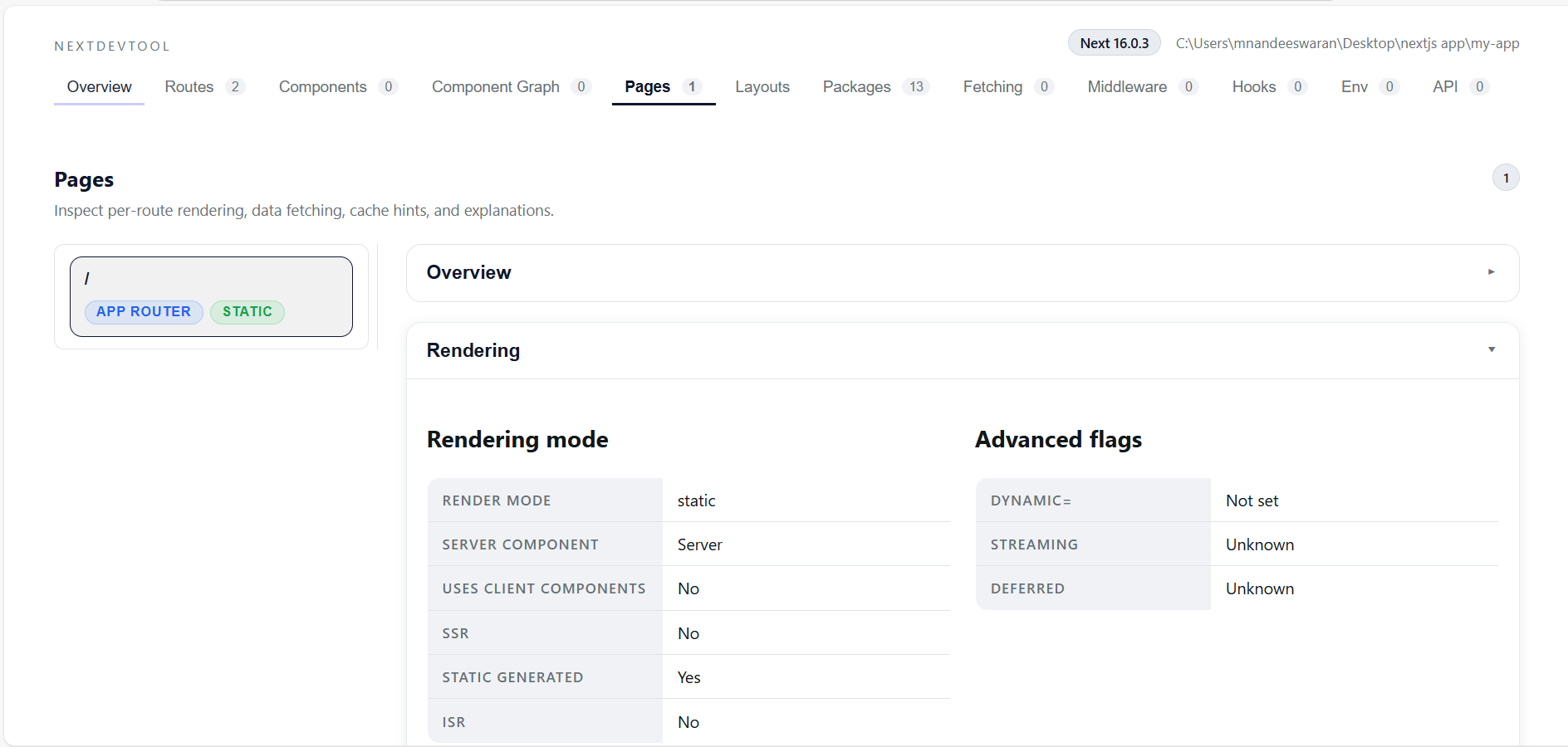Switch to the Routes tab
The image size is (1568, 747).
point(189,86)
